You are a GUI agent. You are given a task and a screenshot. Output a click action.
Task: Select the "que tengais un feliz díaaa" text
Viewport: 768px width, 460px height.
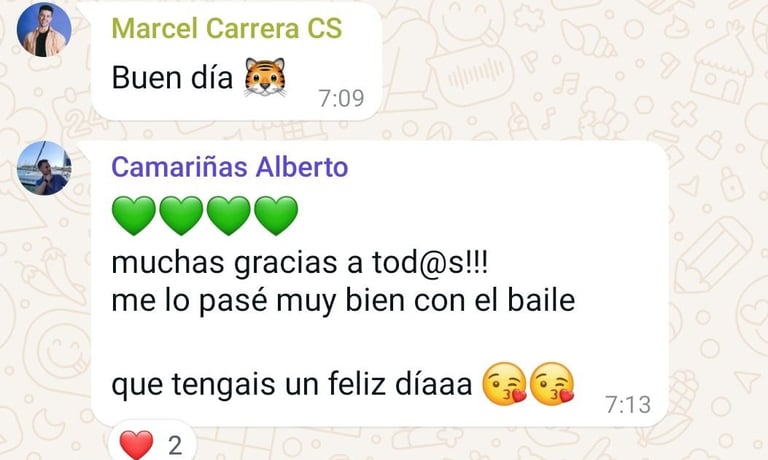[x=292, y=384]
